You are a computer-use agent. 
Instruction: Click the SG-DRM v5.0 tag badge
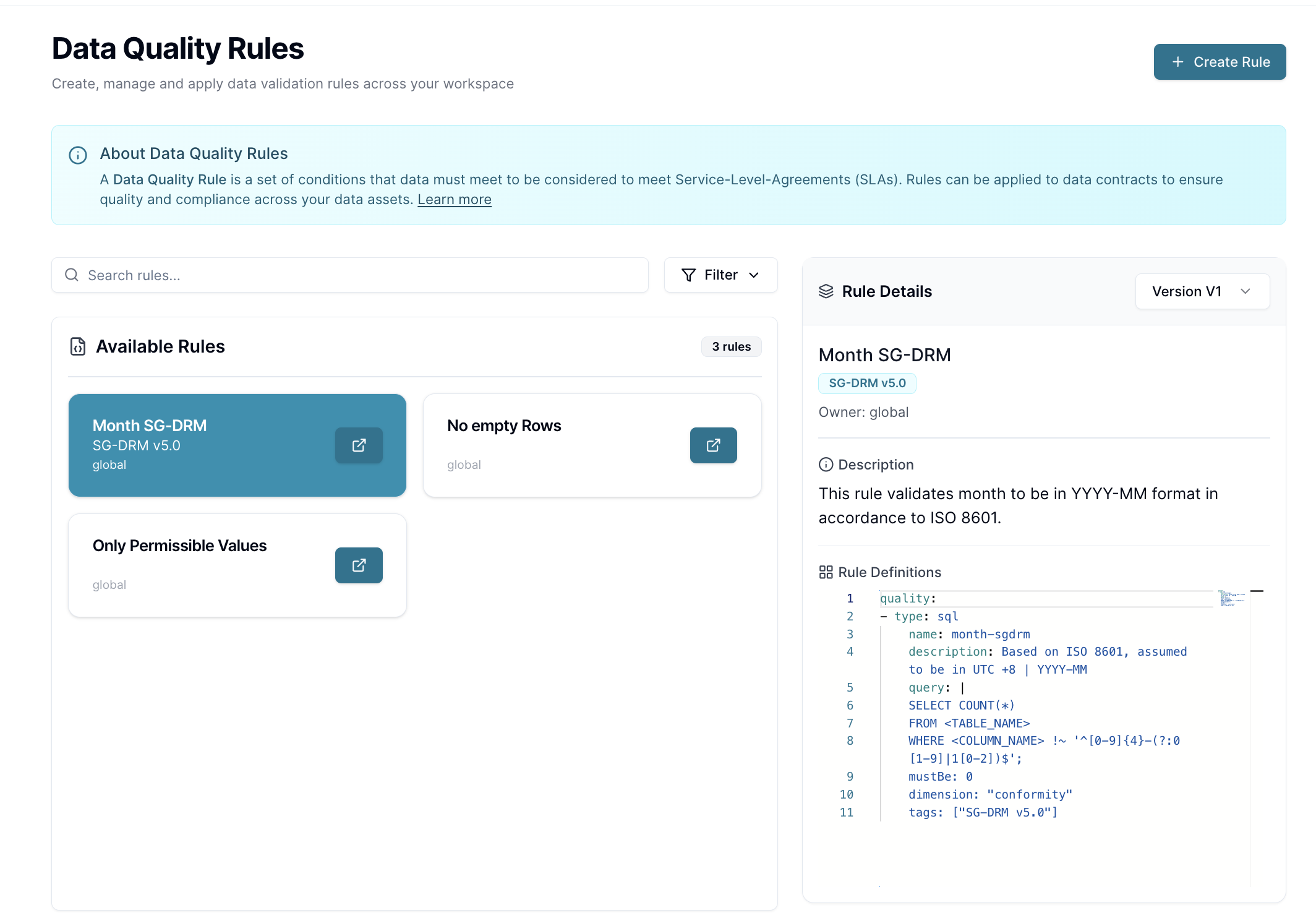[x=867, y=384]
